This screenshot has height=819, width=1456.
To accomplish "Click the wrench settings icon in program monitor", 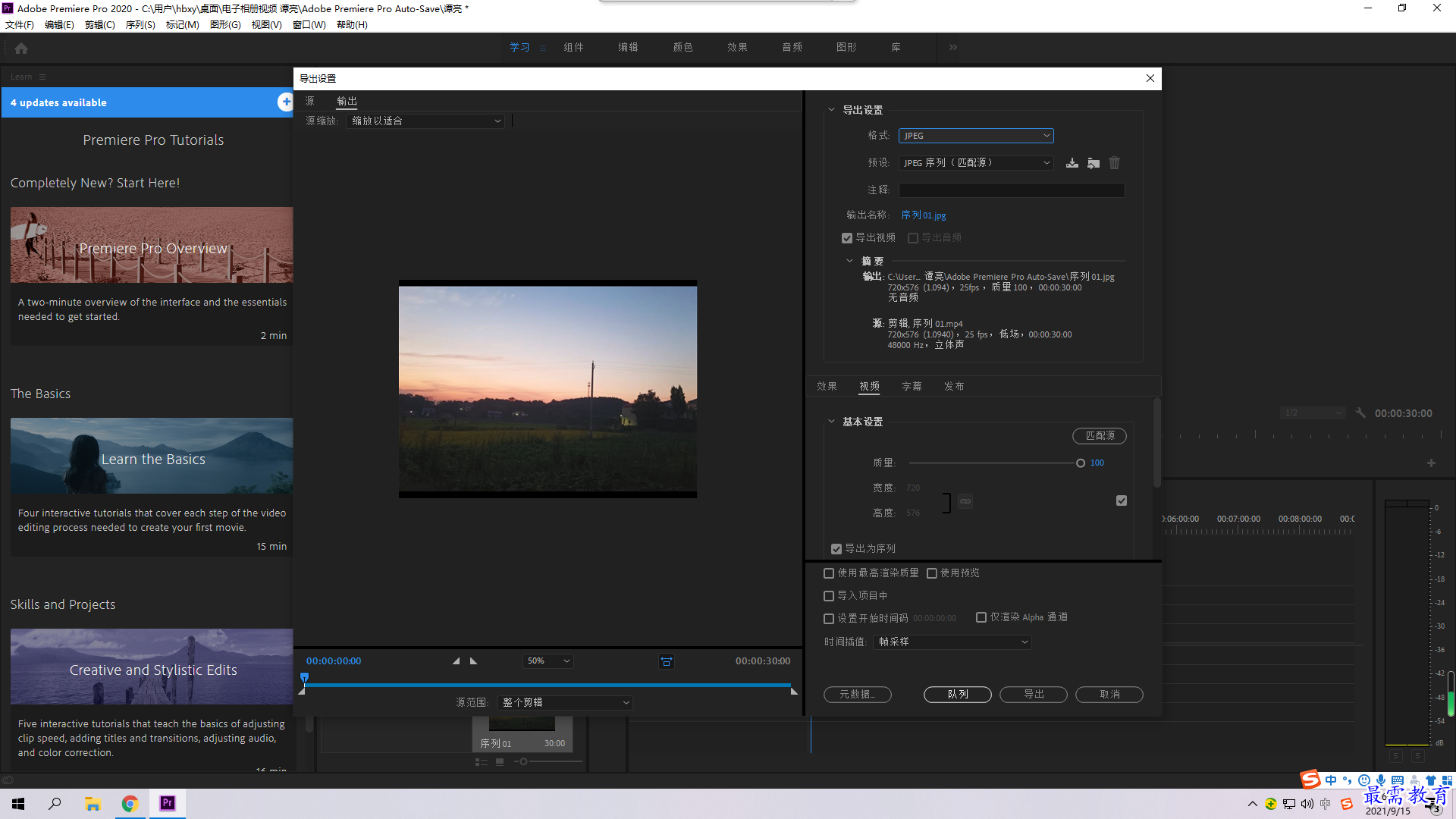I will pyautogui.click(x=1360, y=413).
